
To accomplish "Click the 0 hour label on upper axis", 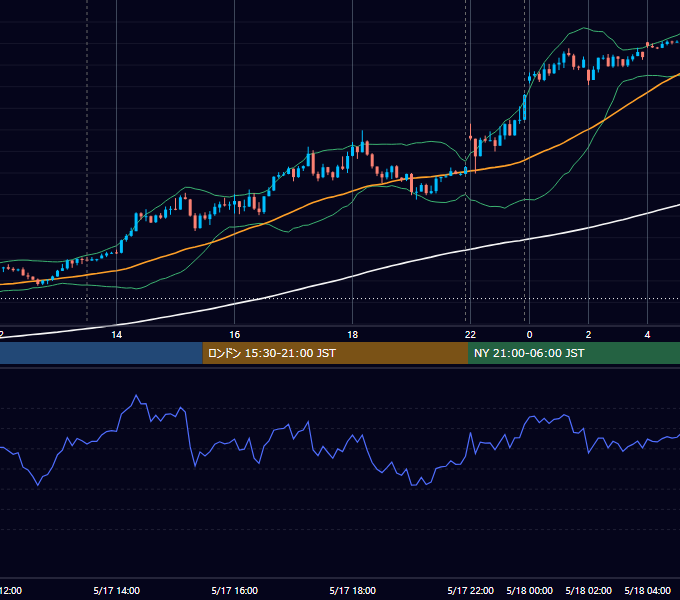I will 529,335.
